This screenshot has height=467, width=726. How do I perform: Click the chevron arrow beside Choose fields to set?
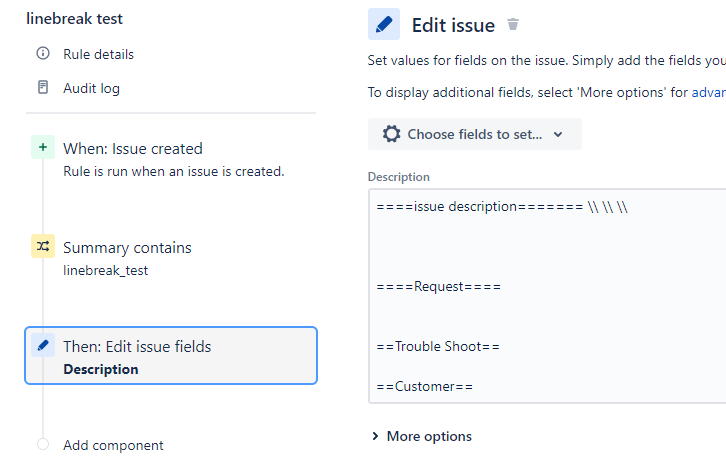558,134
